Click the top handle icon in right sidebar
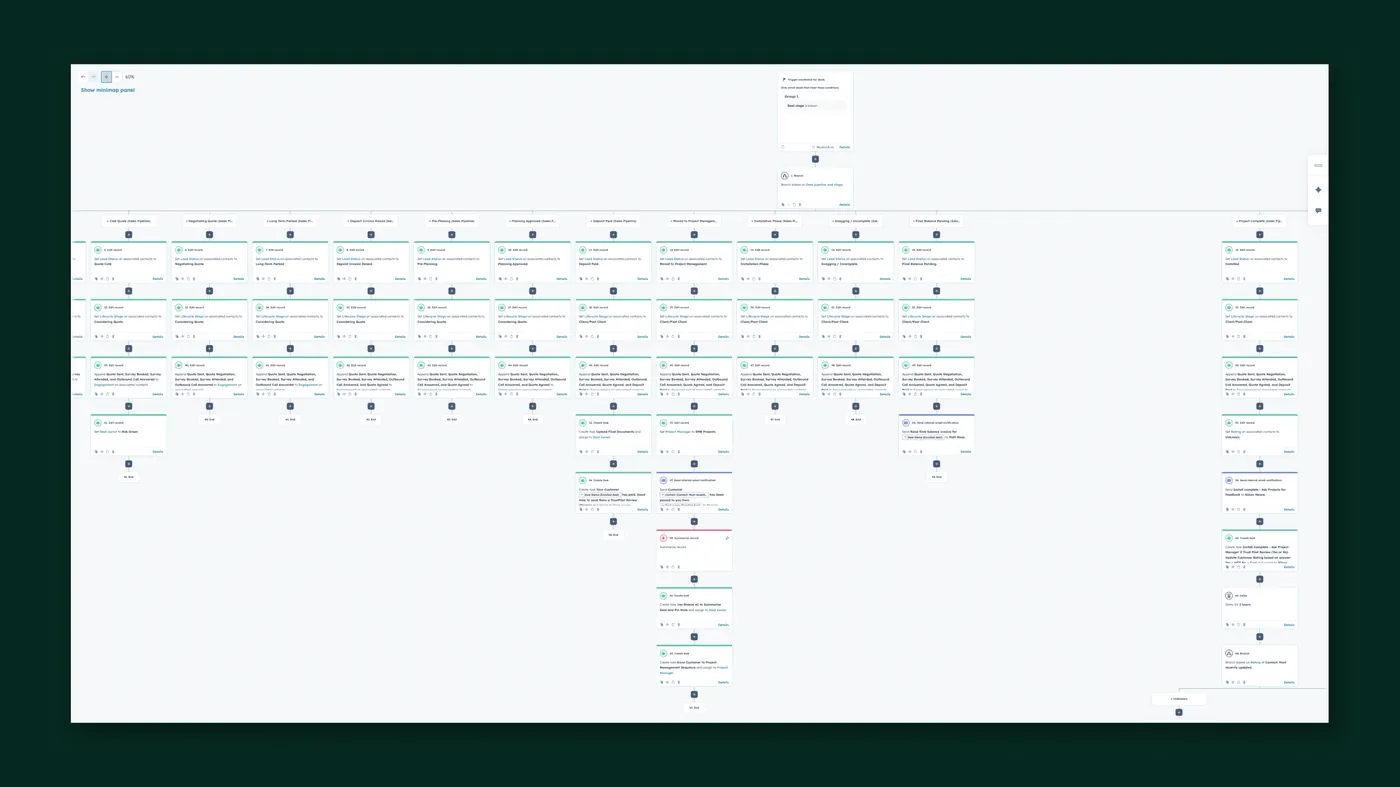Image resolution: width=1400 pixels, height=787 pixels. 1318,166
